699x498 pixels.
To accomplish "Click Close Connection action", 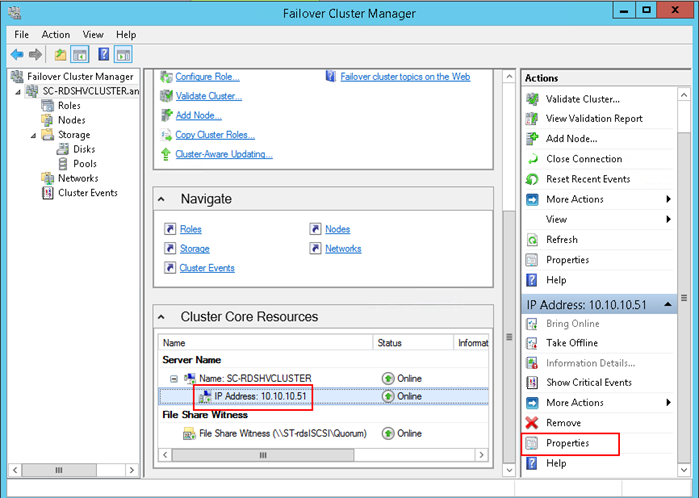I will tap(584, 159).
